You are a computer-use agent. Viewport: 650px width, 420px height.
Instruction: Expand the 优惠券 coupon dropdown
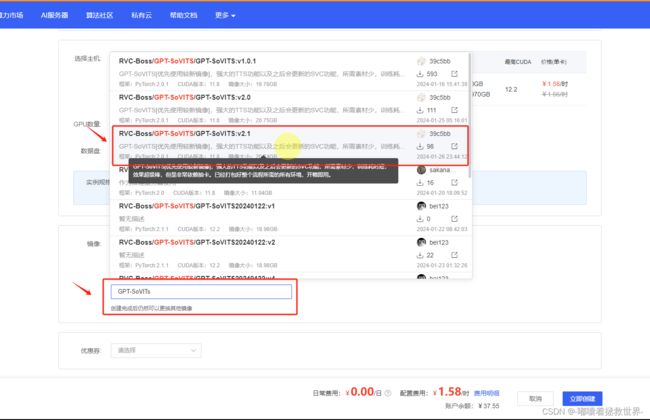click(158, 350)
